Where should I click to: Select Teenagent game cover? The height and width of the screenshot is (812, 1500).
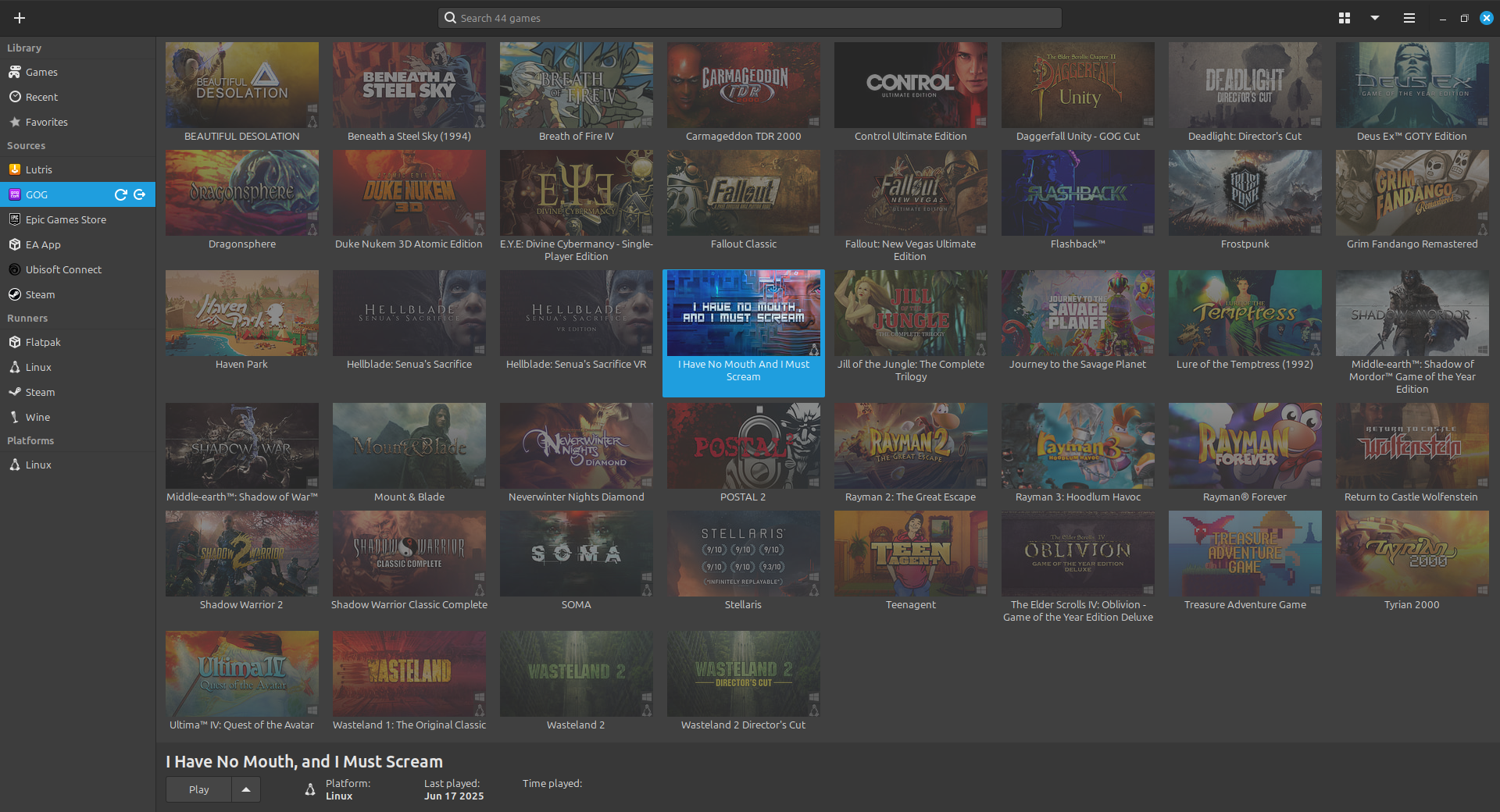(x=911, y=554)
